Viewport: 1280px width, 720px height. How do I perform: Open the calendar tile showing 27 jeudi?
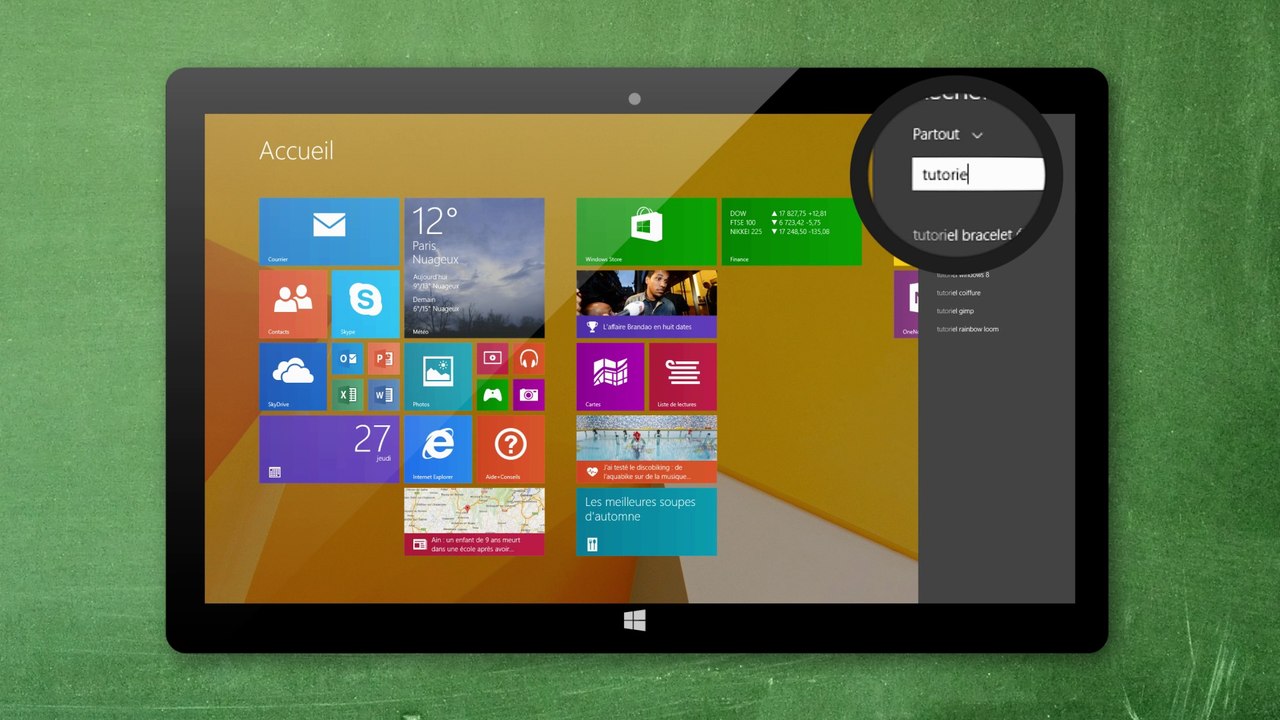329,449
